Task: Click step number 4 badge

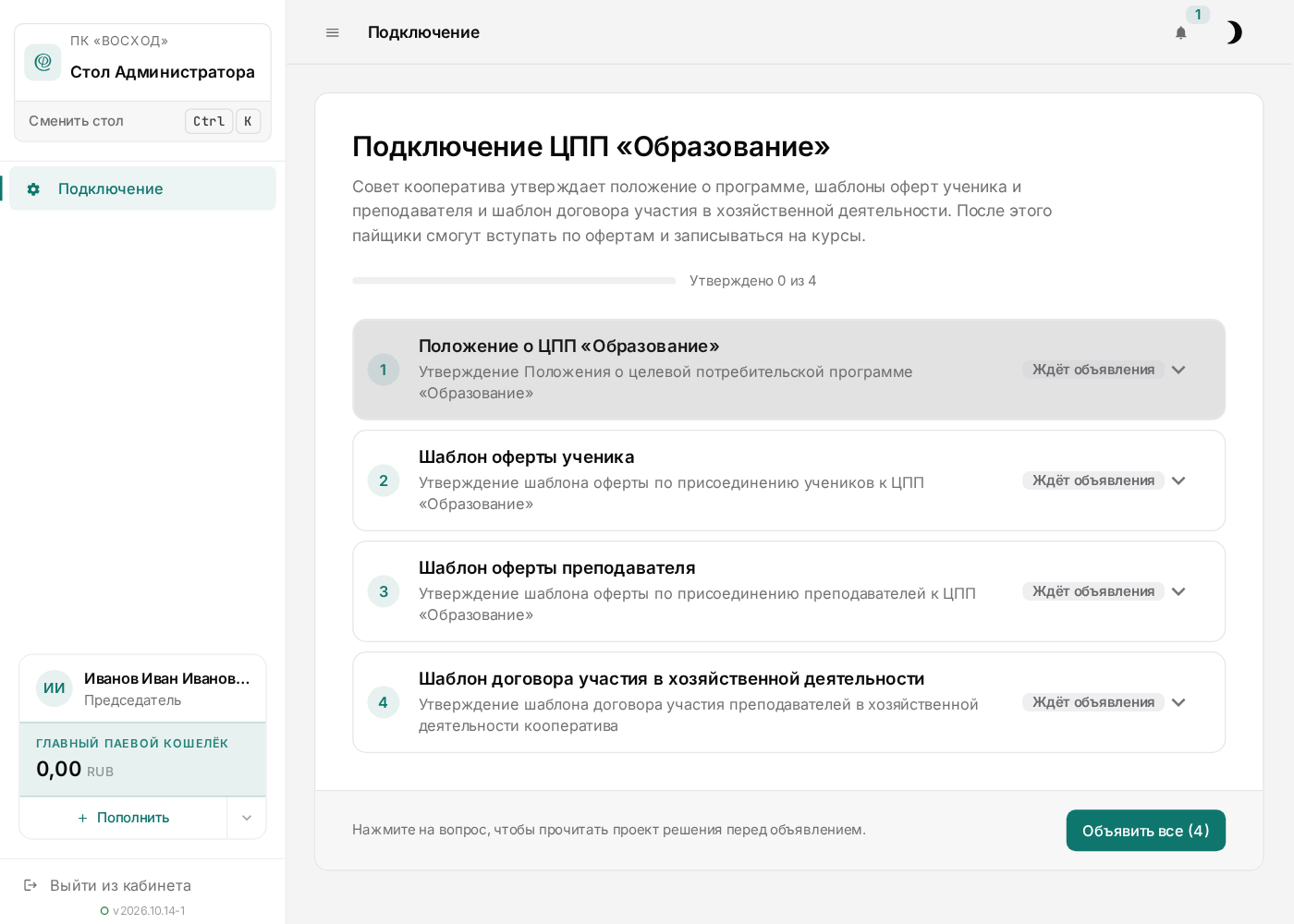Action: click(x=384, y=702)
